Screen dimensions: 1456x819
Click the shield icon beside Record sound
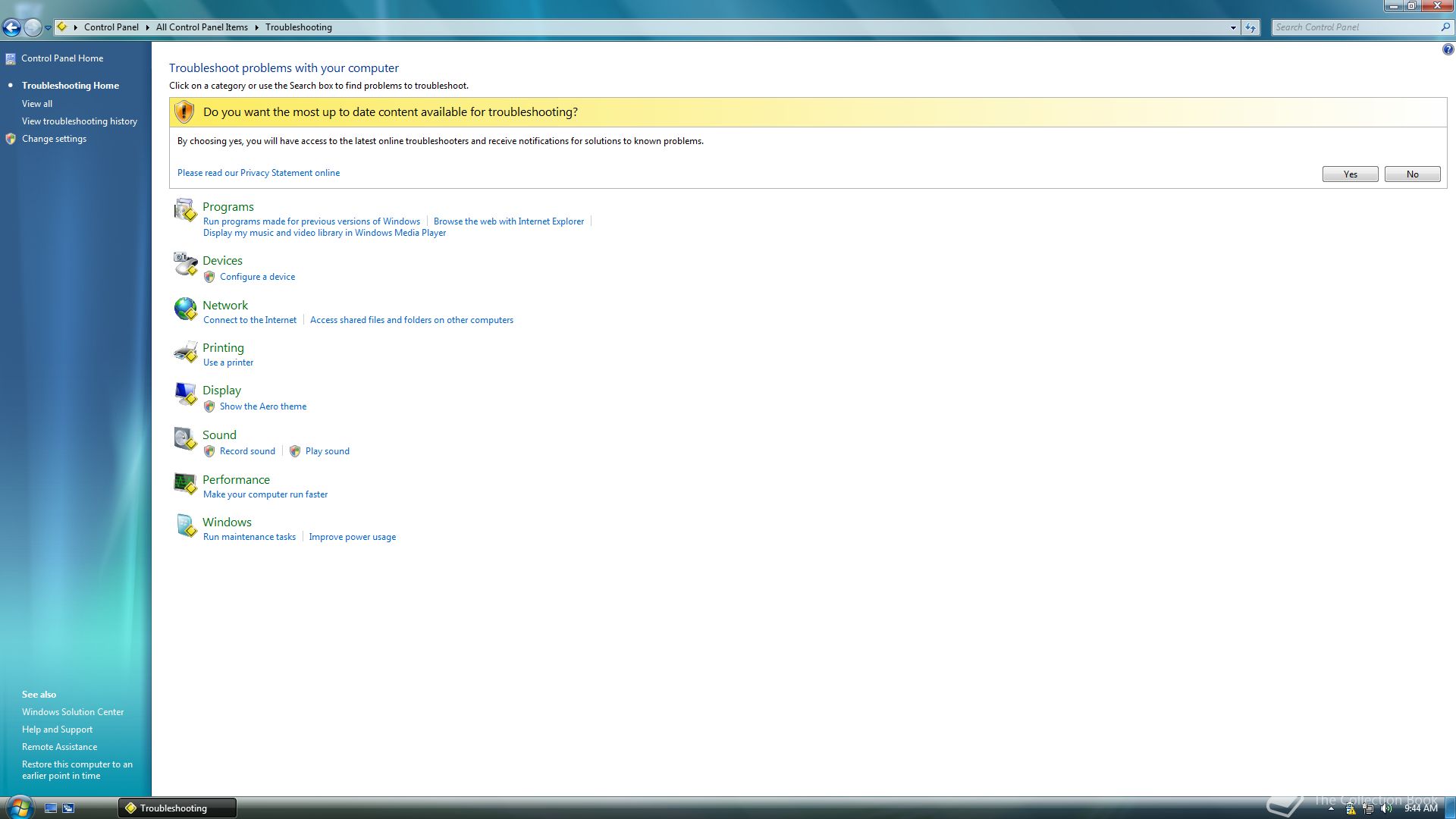tap(209, 451)
